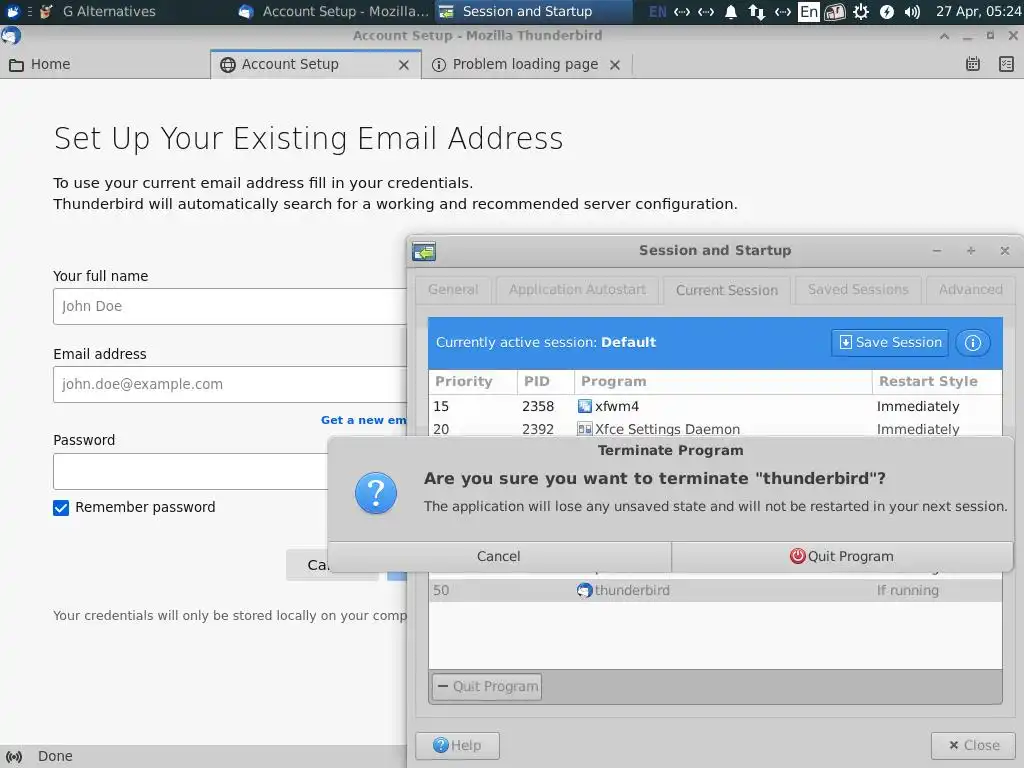The height and width of the screenshot is (768, 1024).
Task: Click Quit Program button below the session list
Action: 487,686
